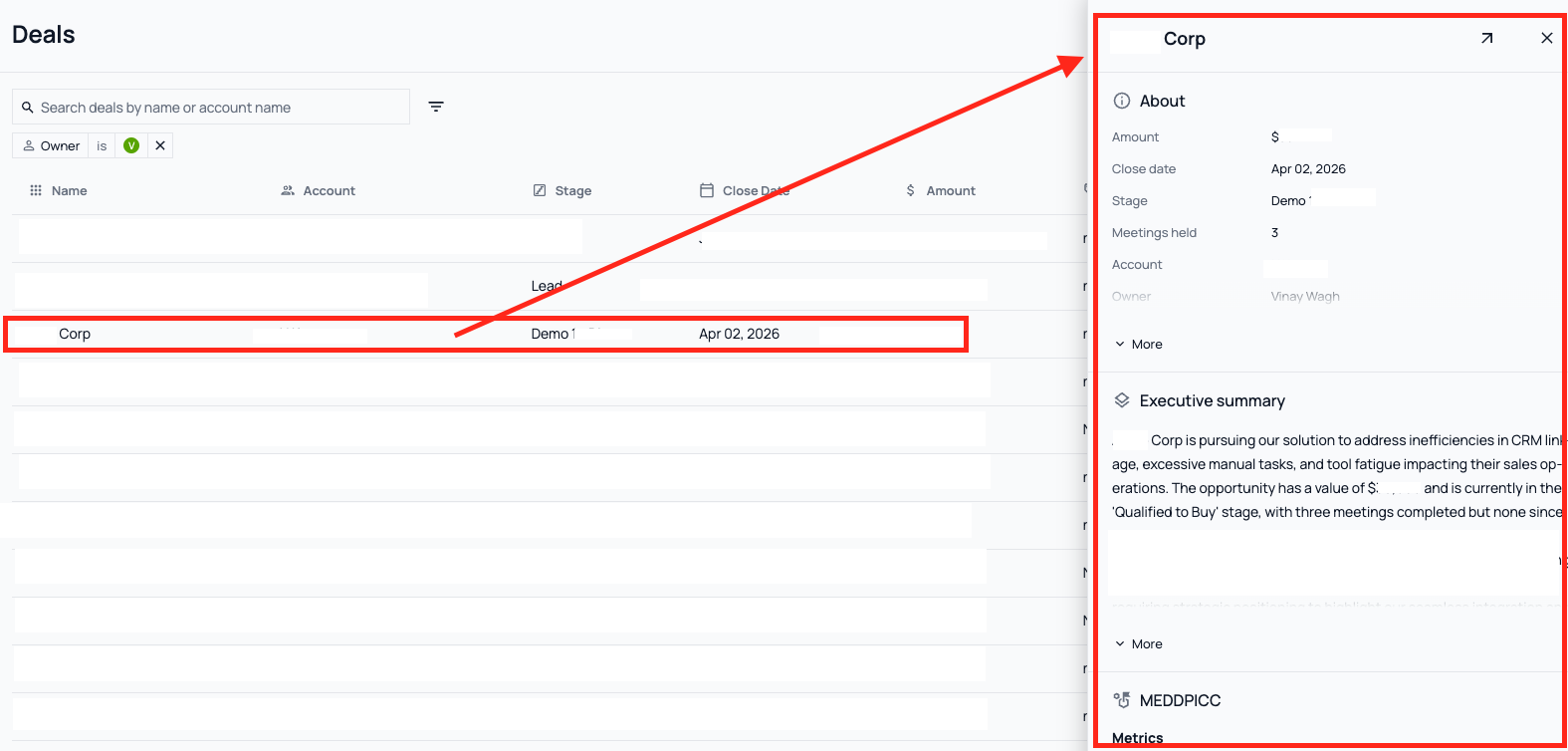
Task: Open the Corp deal row
Action: point(75,335)
